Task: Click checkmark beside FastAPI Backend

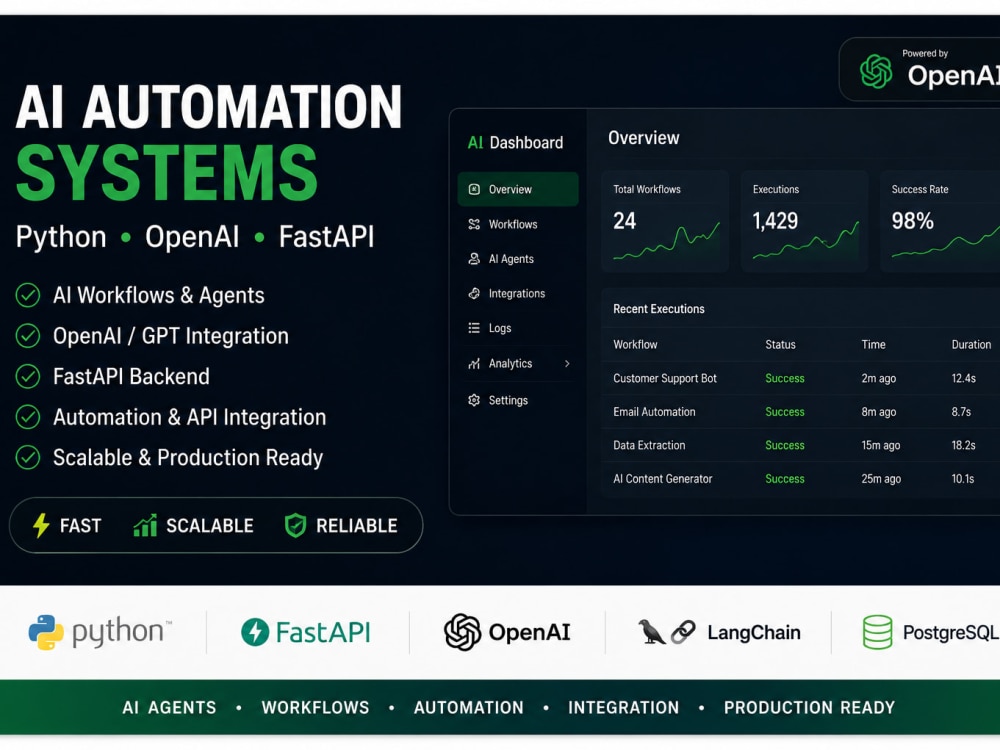Action: click(28, 376)
